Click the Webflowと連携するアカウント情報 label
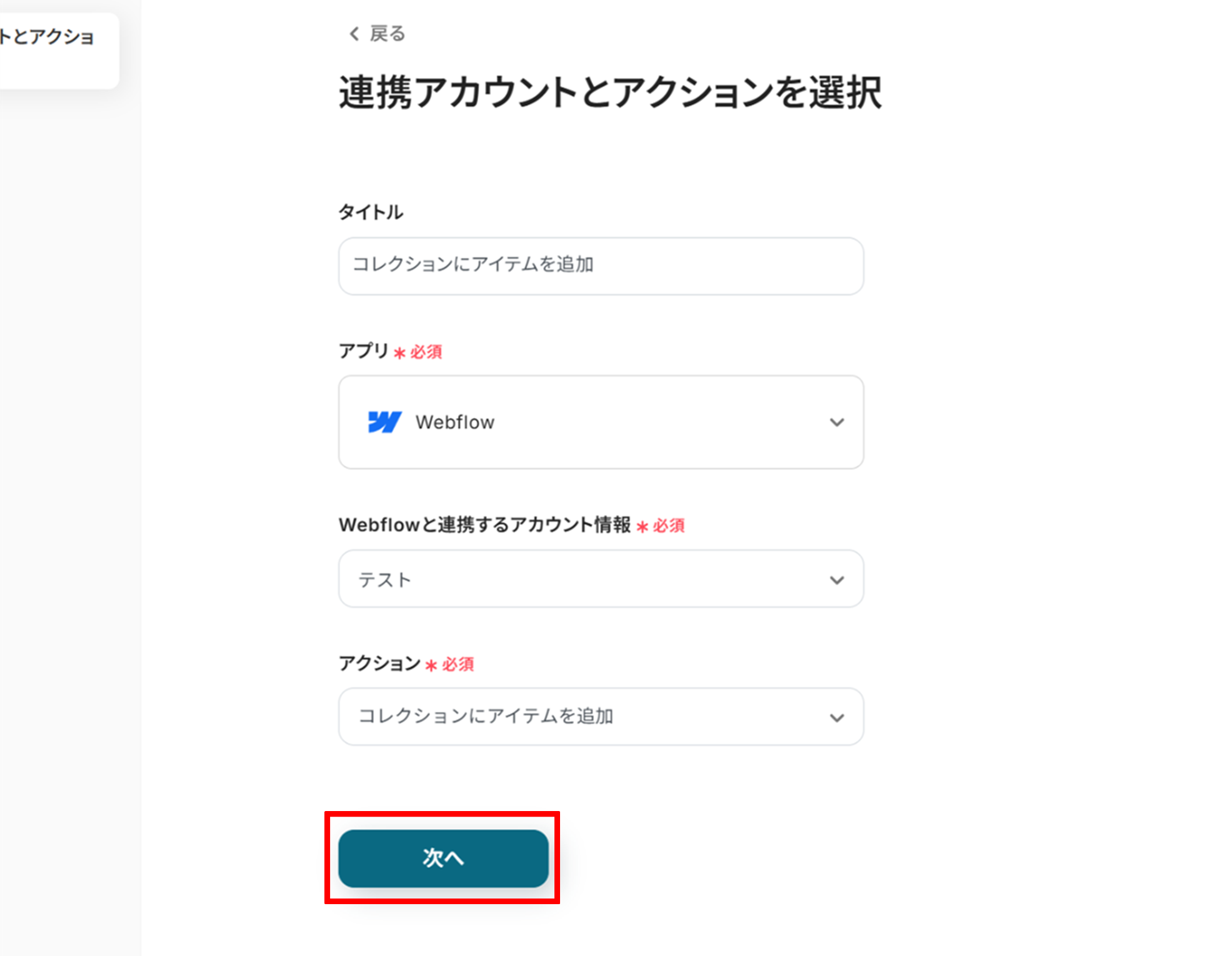The image size is (1232, 956). 484,525
